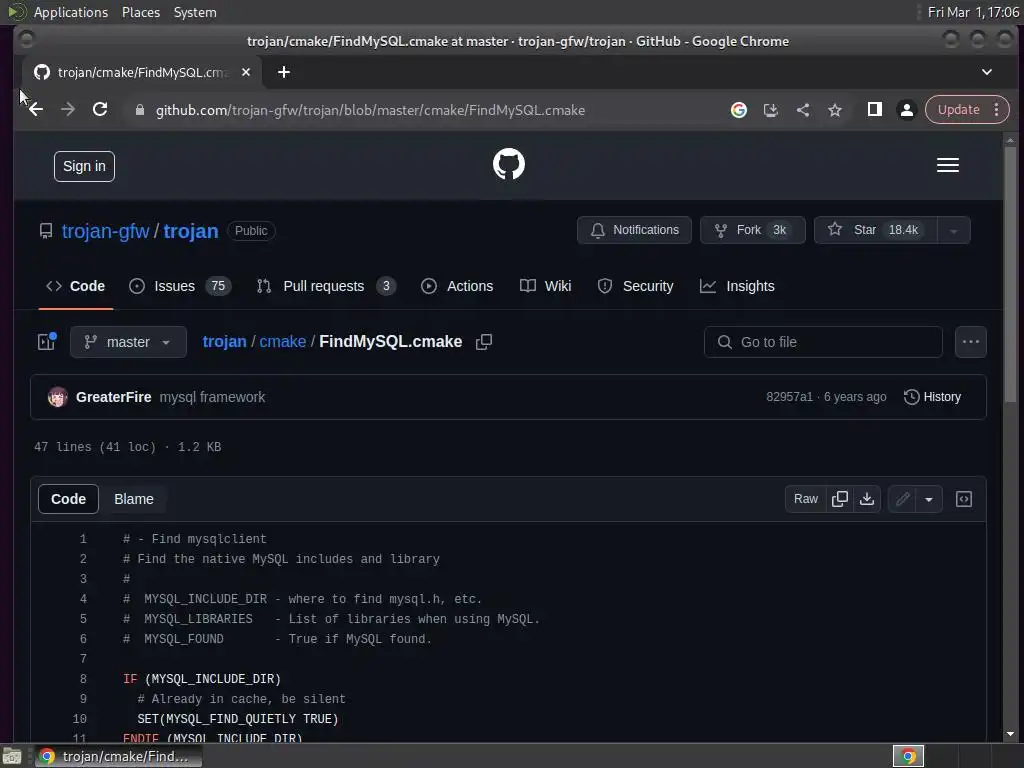1024x768 pixels.
Task: Navigate to cmake folder breadcrumb
Action: pyautogui.click(x=283, y=342)
